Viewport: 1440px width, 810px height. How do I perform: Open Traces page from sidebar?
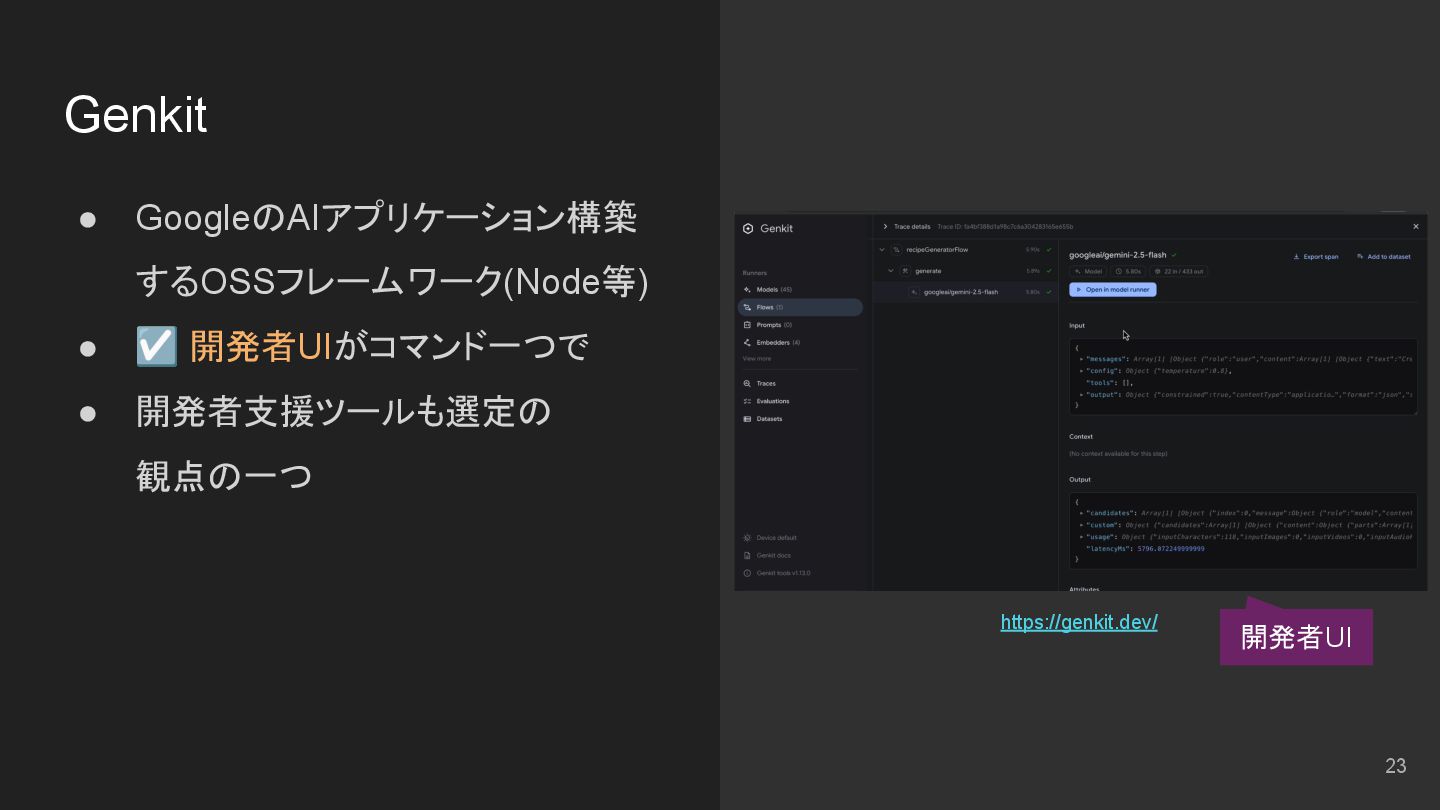tap(800, 383)
